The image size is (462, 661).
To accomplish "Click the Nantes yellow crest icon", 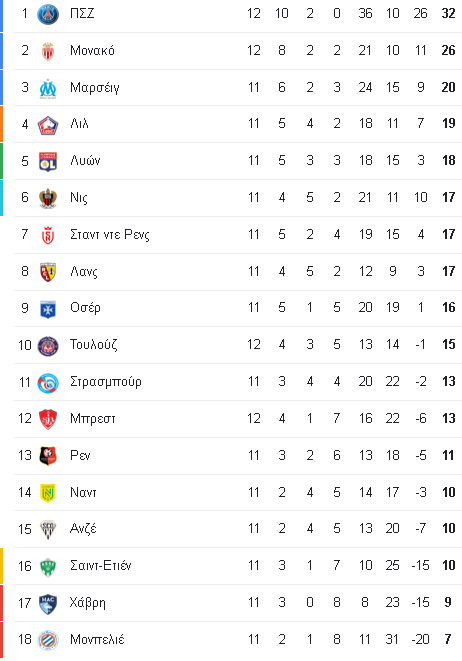I will (x=48, y=493).
